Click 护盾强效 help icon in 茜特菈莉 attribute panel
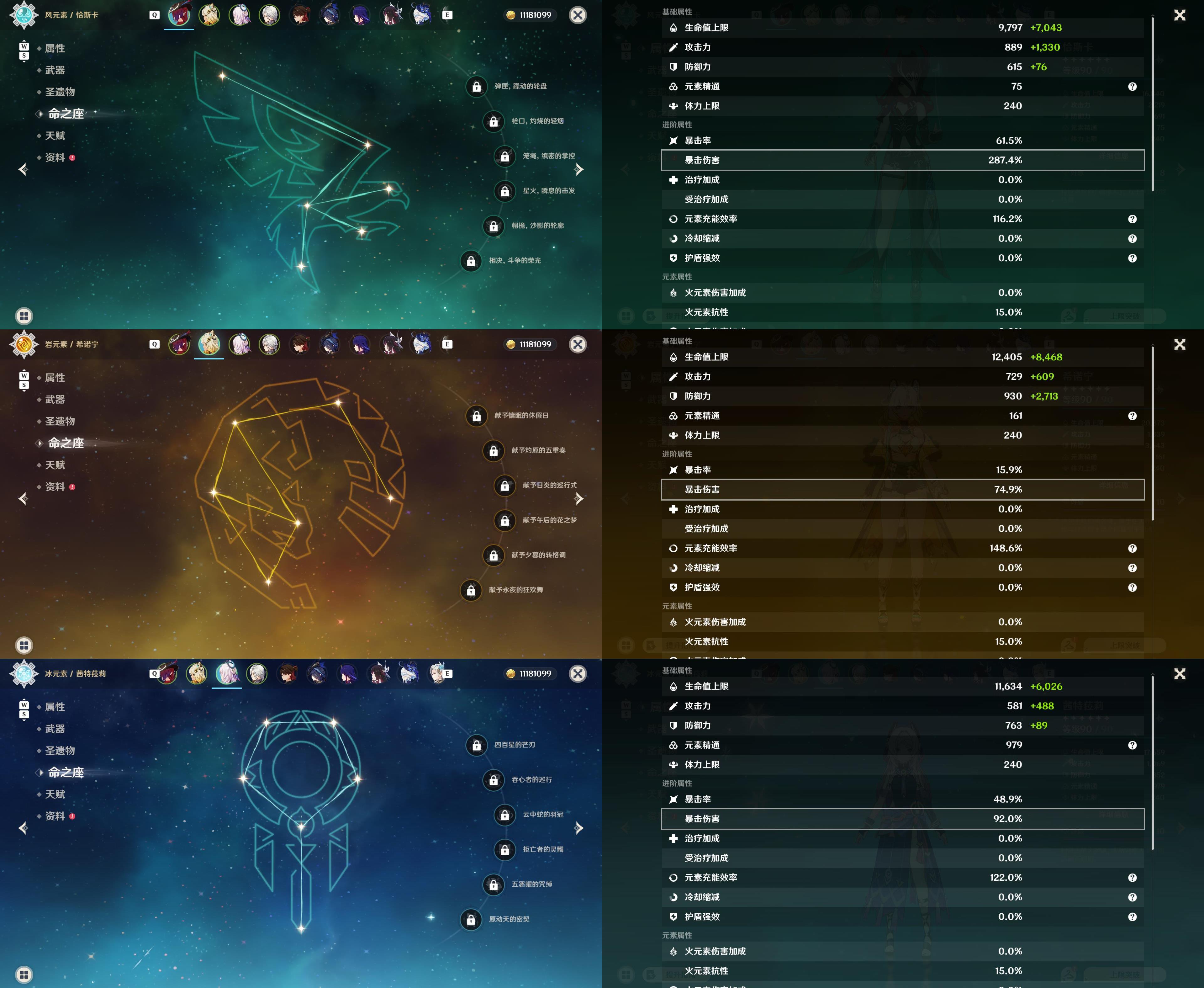The height and width of the screenshot is (988, 1204). click(1132, 917)
